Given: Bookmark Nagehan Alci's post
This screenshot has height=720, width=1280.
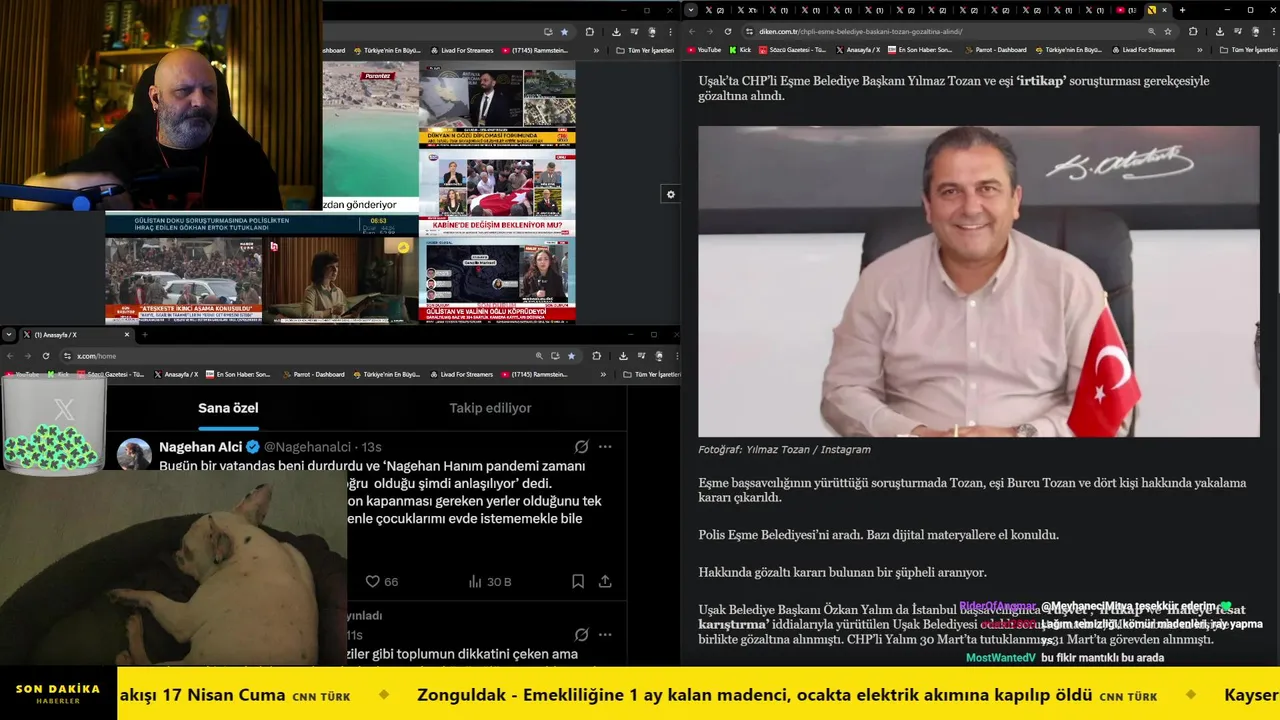Looking at the screenshot, I should [578, 581].
